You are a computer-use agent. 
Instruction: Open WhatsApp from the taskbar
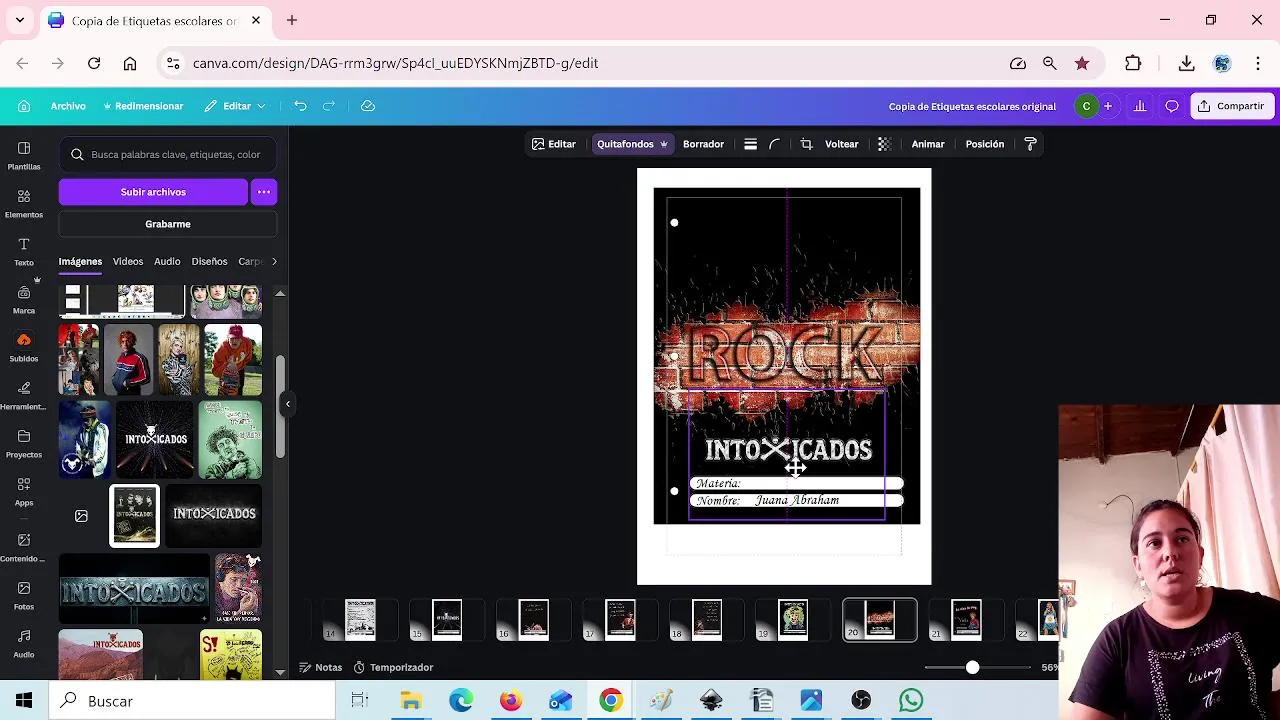(x=911, y=701)
